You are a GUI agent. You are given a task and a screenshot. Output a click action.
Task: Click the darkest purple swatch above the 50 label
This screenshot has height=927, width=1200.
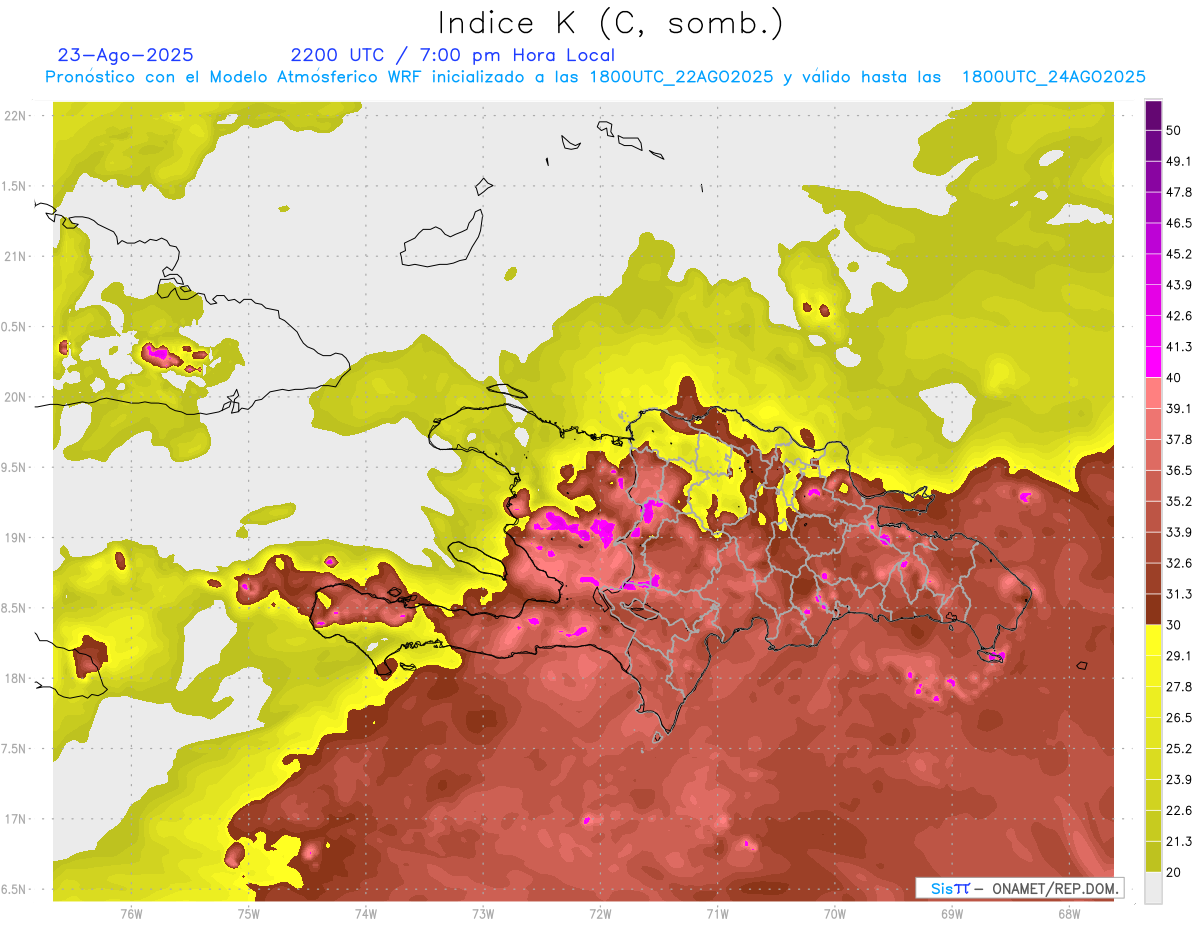tap(1154, 116)
